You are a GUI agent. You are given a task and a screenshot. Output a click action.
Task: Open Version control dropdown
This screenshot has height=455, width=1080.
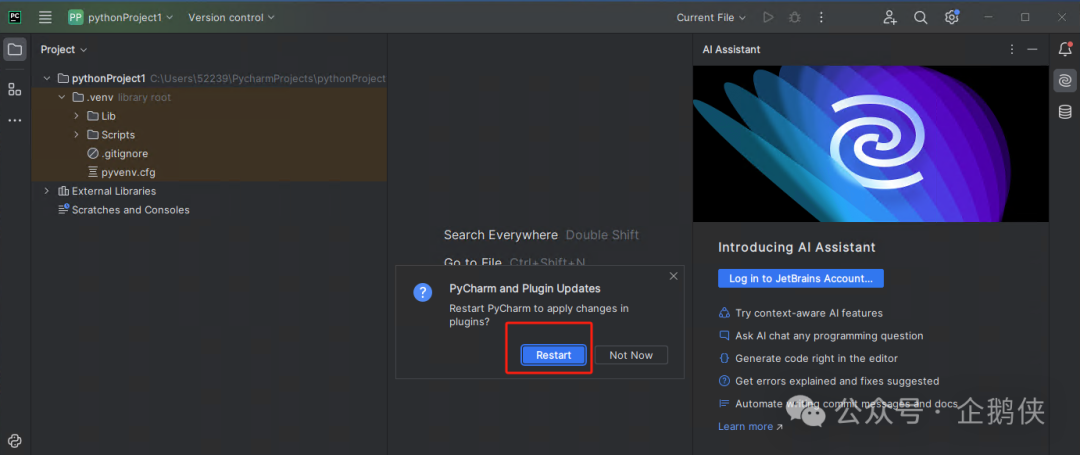click(x=231, y=17)
